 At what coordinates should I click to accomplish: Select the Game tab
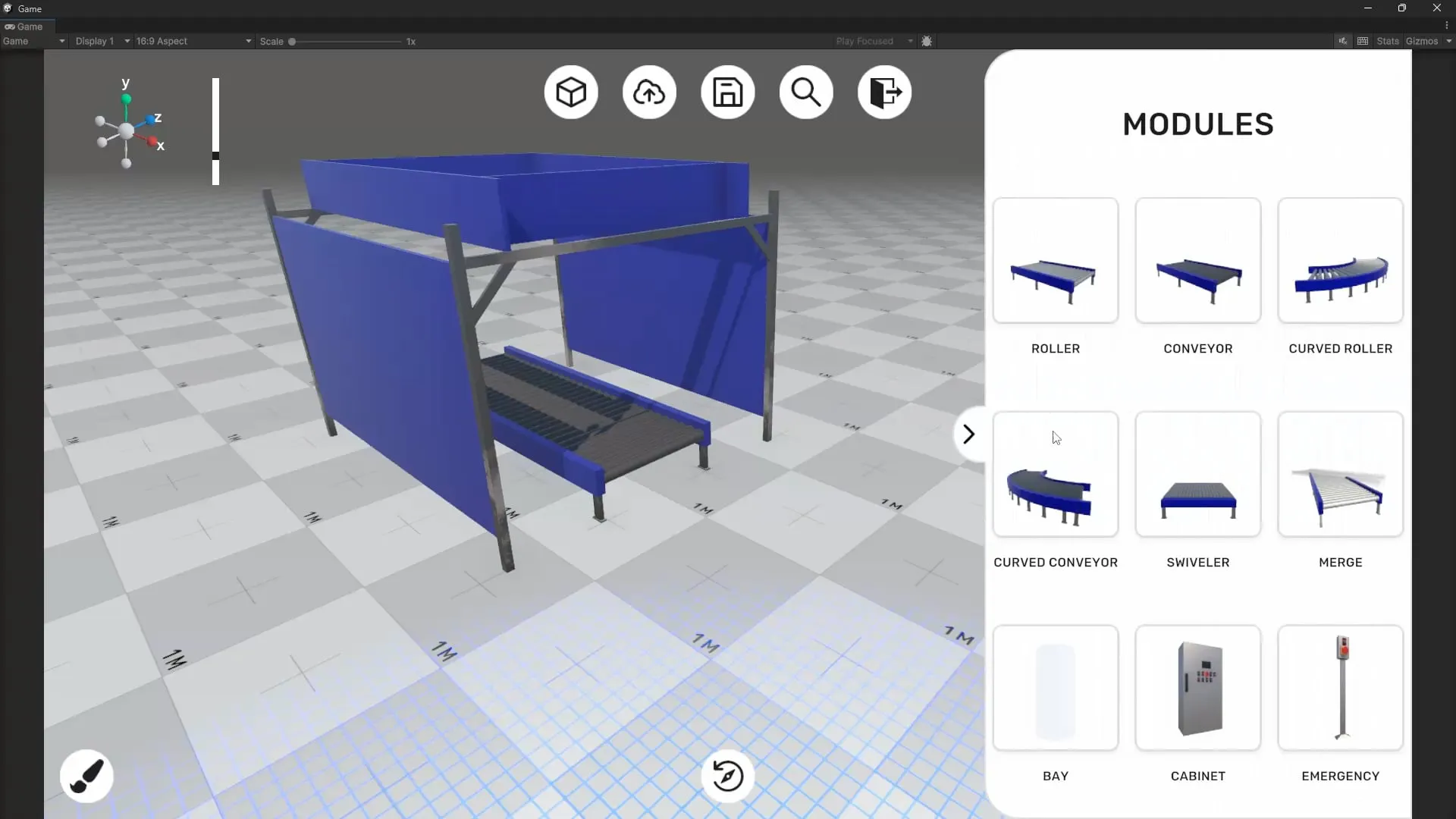(24, 27)
